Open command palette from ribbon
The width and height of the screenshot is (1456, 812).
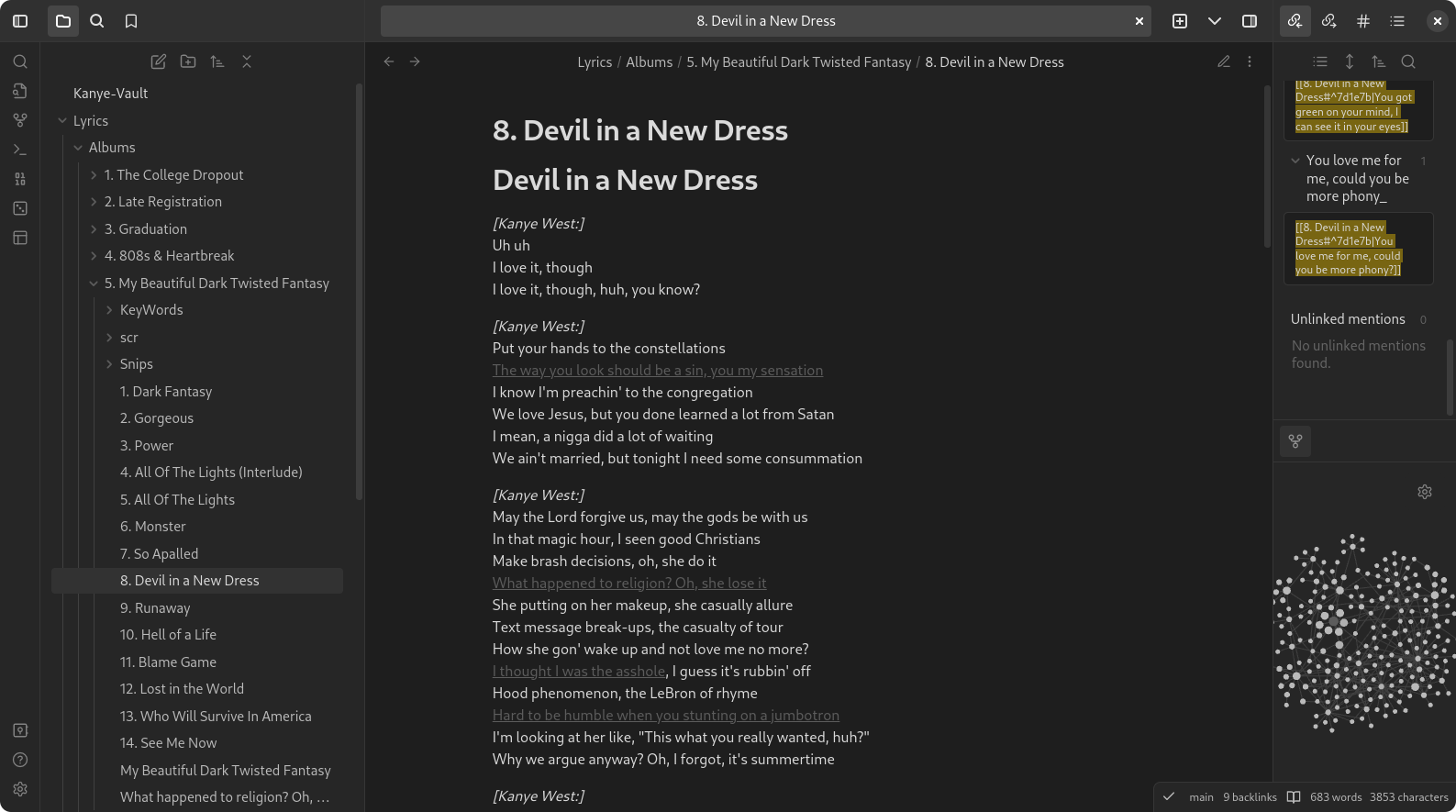coord(20,150)
